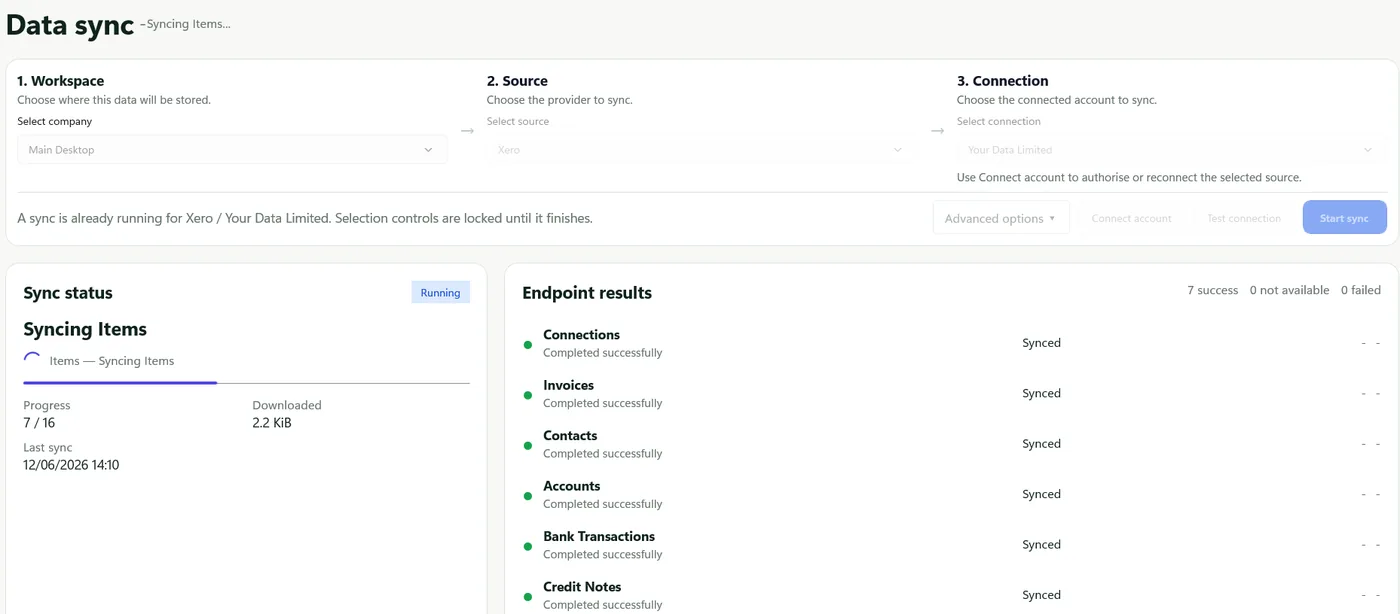
Task: Click the sync progress bar
Action: point(246,383)
